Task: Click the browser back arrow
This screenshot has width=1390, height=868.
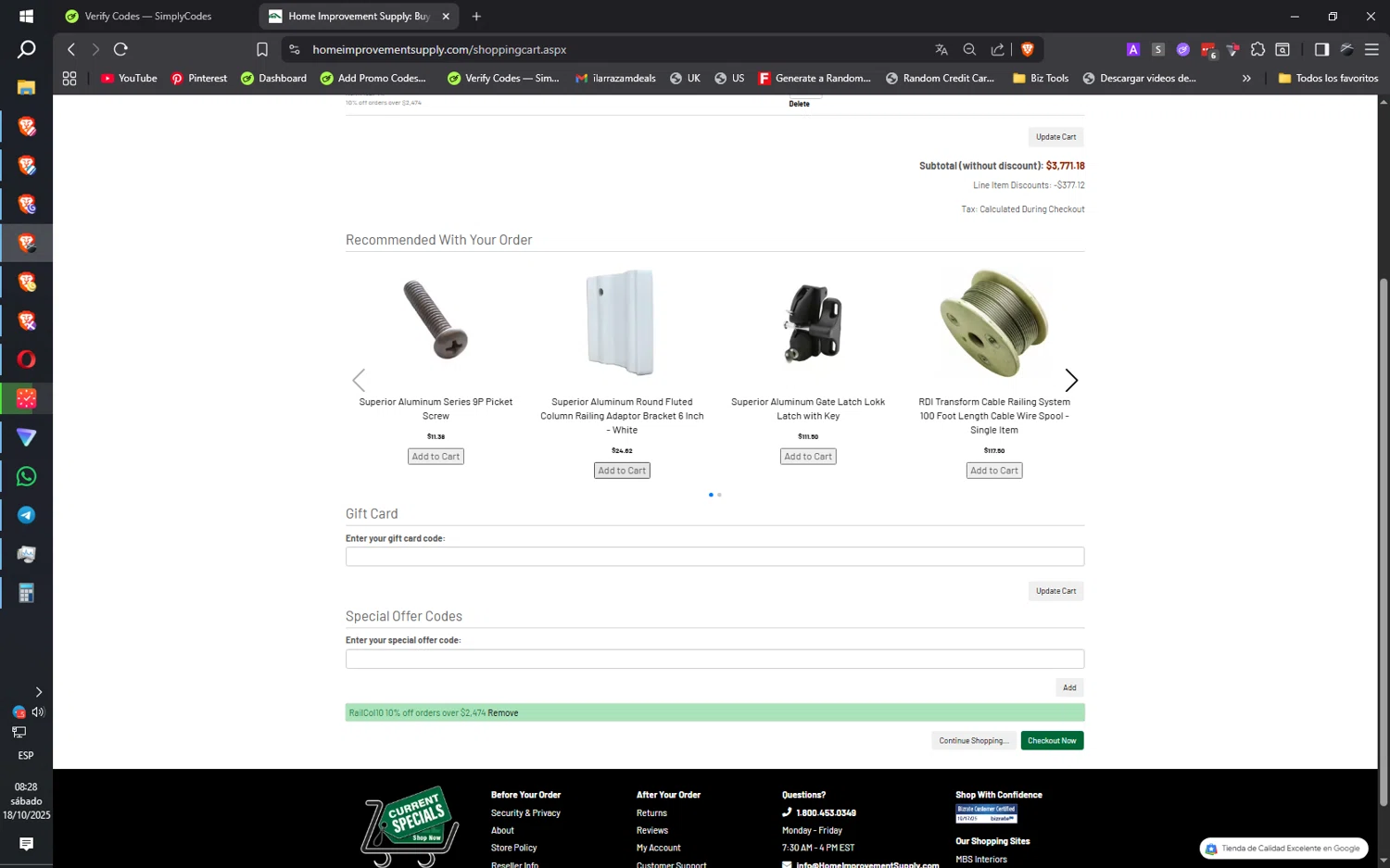Action: tap(71, 49)
